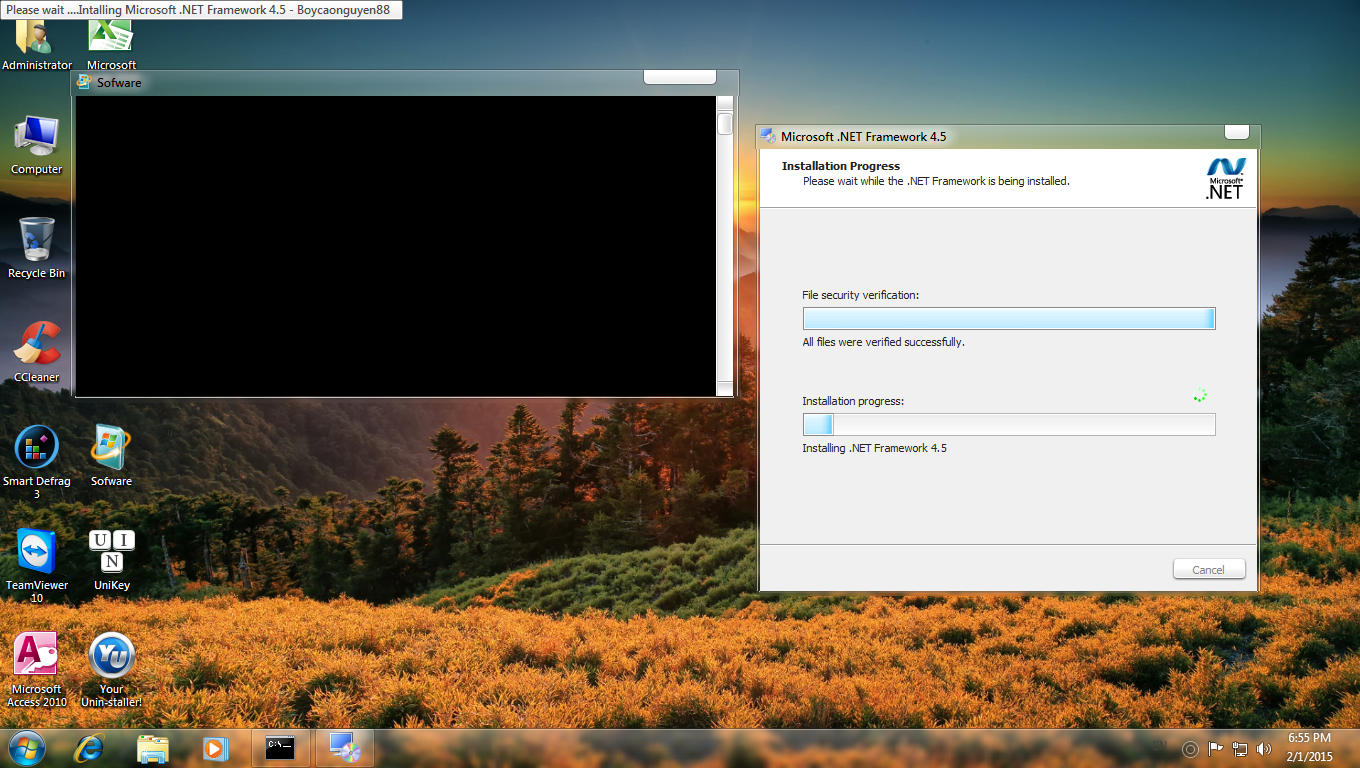The height and width of the screenshot is (768, 1360).
Task: Click "All files were verified successfully." text
Action: (883, 342)
